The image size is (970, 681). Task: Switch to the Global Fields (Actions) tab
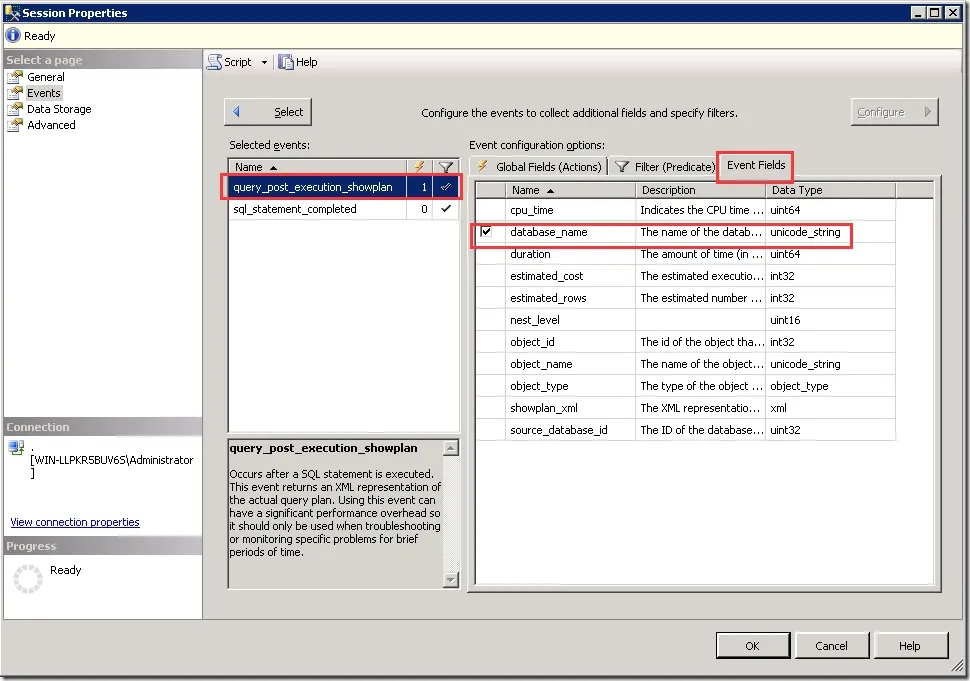point(539,166)
